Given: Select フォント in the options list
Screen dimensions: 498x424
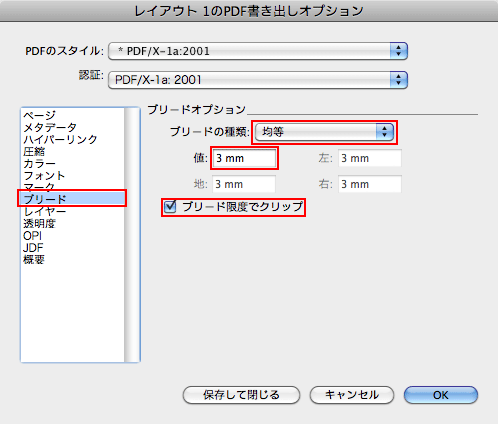Looking at the screenshot, I should point(44,175).
